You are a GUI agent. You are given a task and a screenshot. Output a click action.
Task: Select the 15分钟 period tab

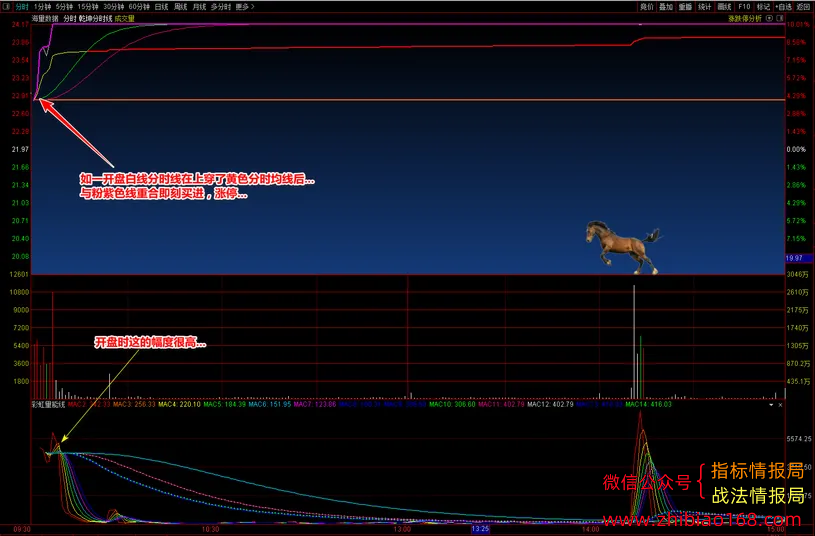[x=88, y=7]
